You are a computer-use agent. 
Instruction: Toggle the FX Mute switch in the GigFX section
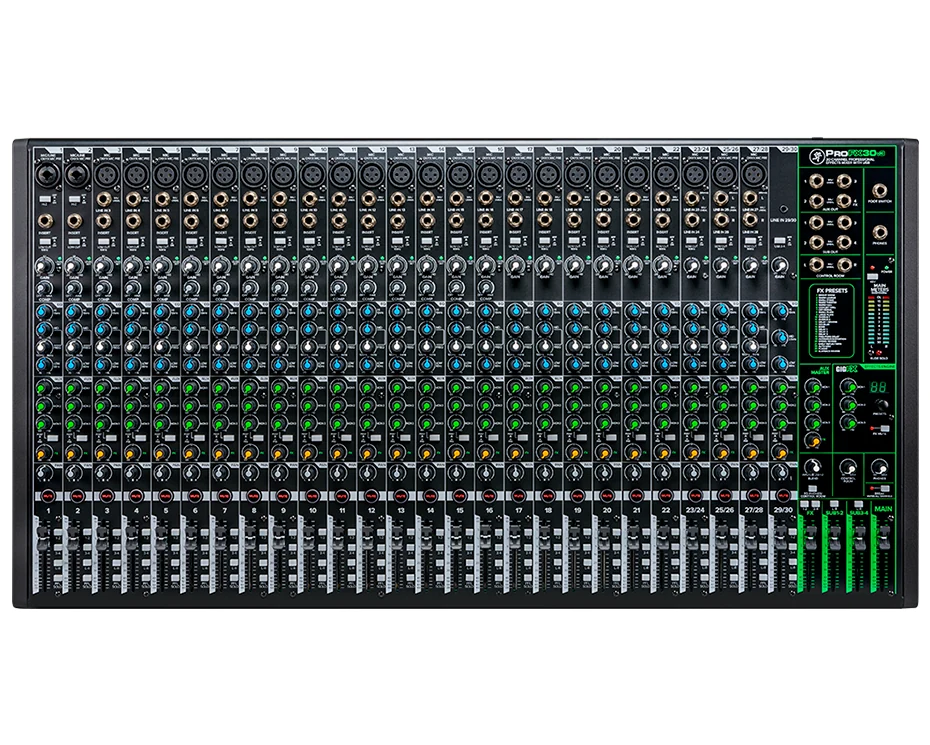pyautogui.click(x=885, y=429)
